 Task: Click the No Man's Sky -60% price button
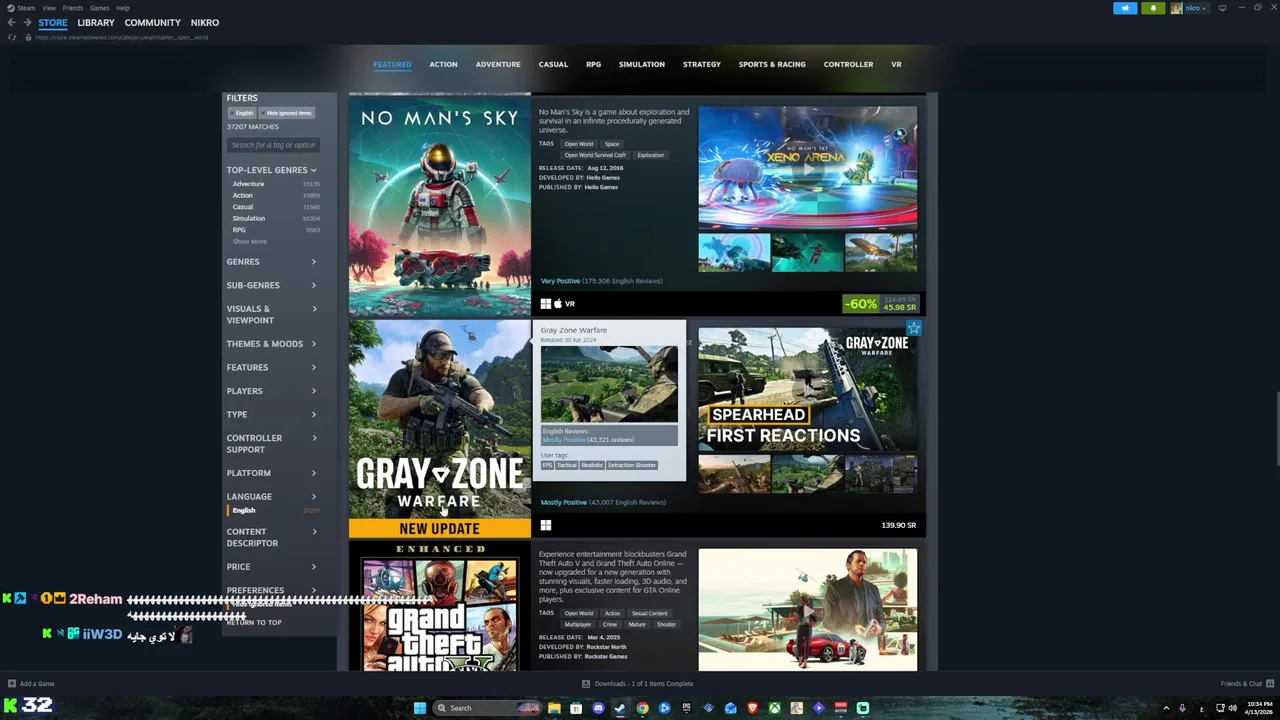(x=880, y=304)
